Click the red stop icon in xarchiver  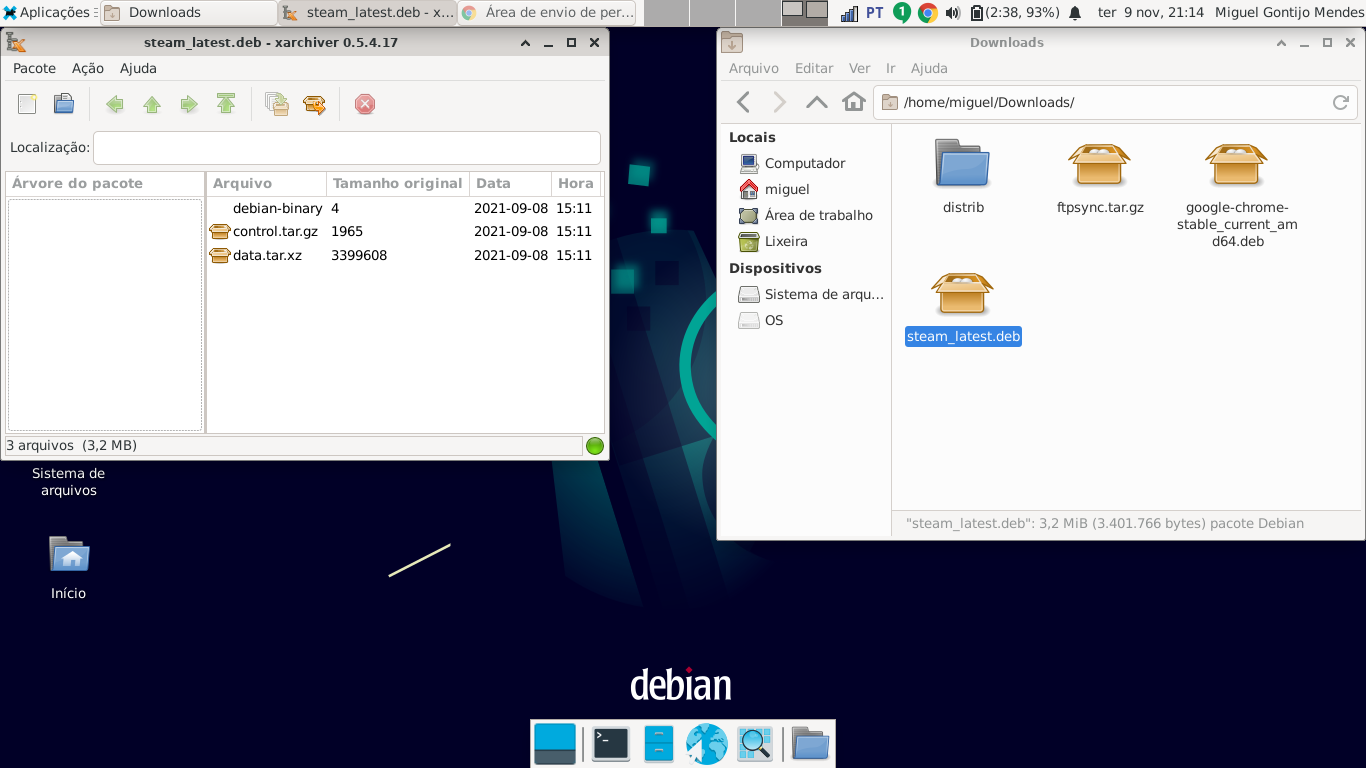(x=365, y=104)
